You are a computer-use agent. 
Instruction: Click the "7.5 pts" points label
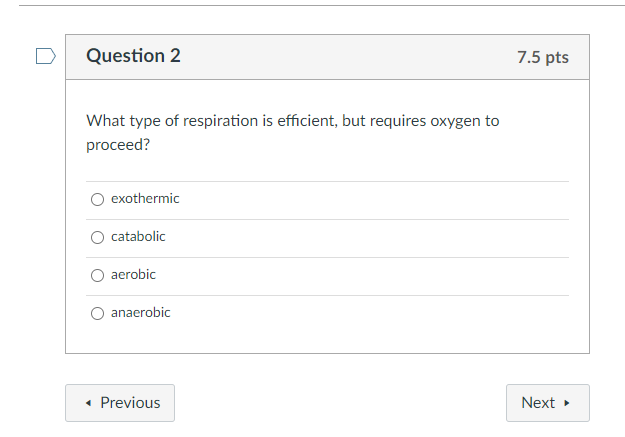tap(542, 57)
